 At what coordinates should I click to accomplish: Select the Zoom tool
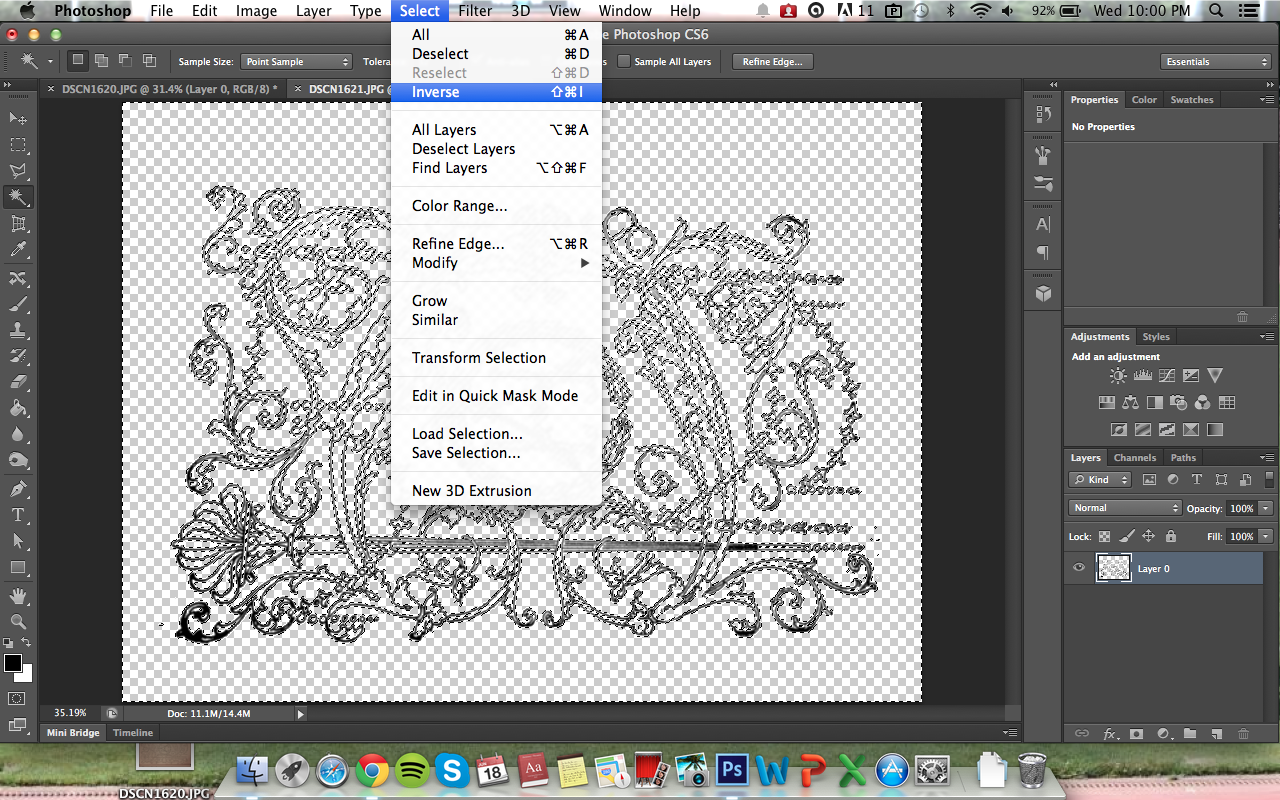(x=18, y=622)
